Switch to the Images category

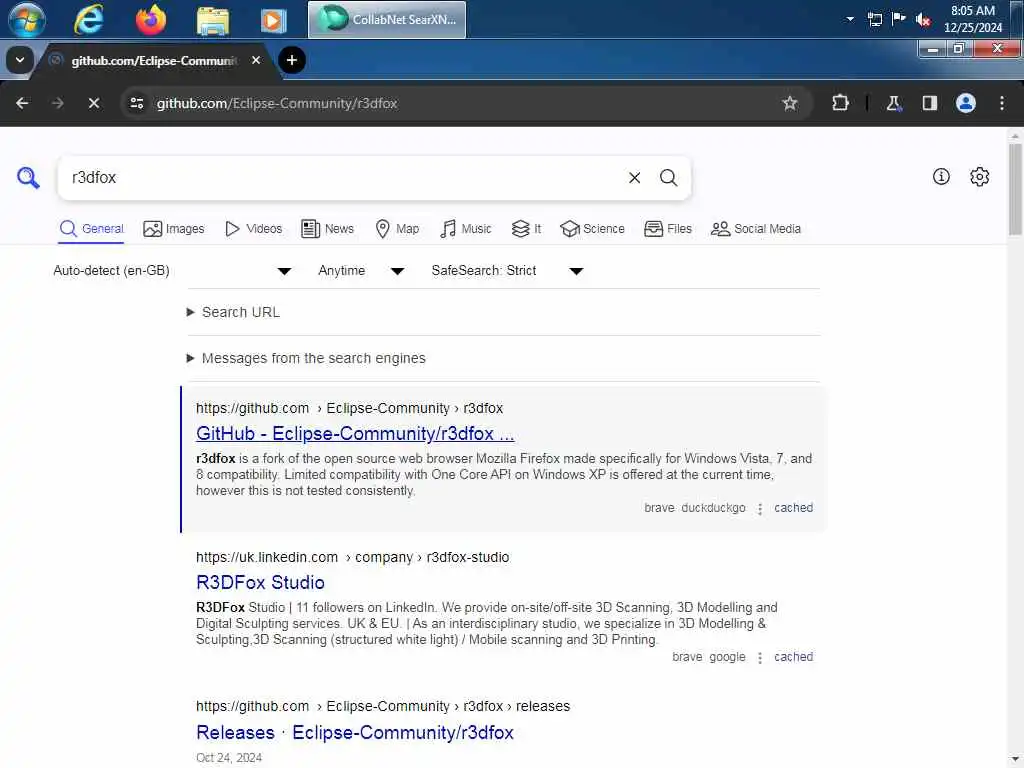pos(174,229)
